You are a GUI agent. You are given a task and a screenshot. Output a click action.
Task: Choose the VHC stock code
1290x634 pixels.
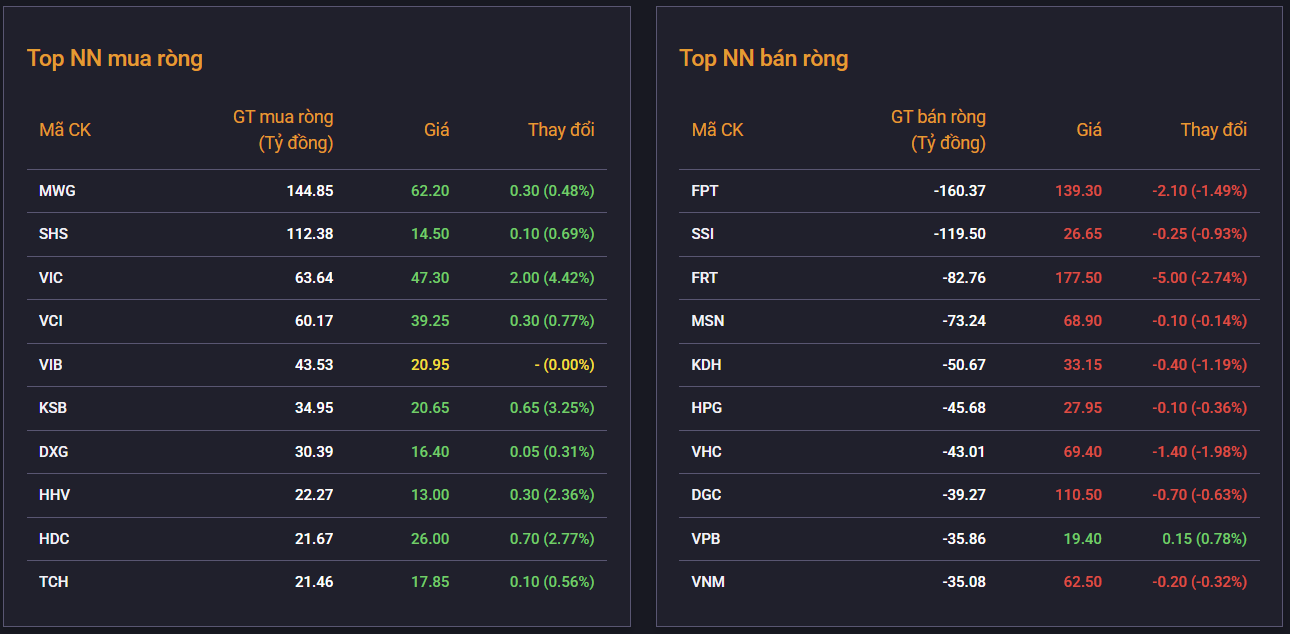coord(706,452)
